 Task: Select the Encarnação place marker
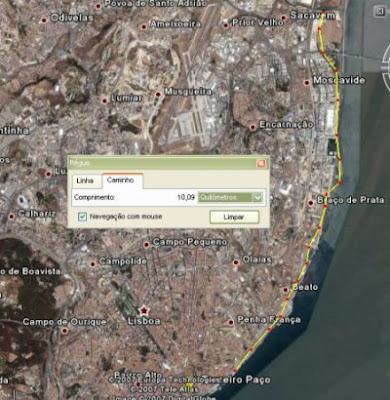coord(253,127)
